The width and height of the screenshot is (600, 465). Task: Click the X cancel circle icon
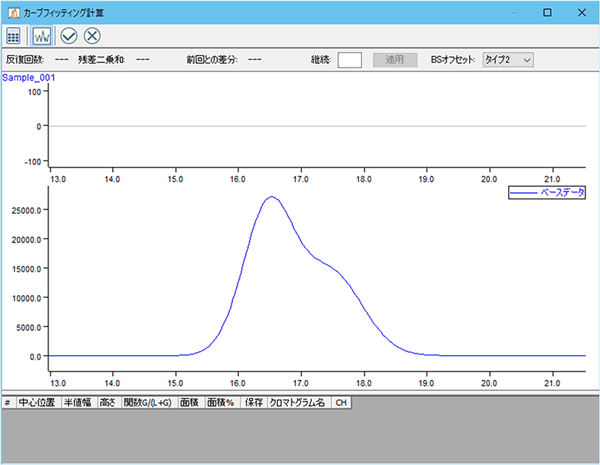coord(93,35)
